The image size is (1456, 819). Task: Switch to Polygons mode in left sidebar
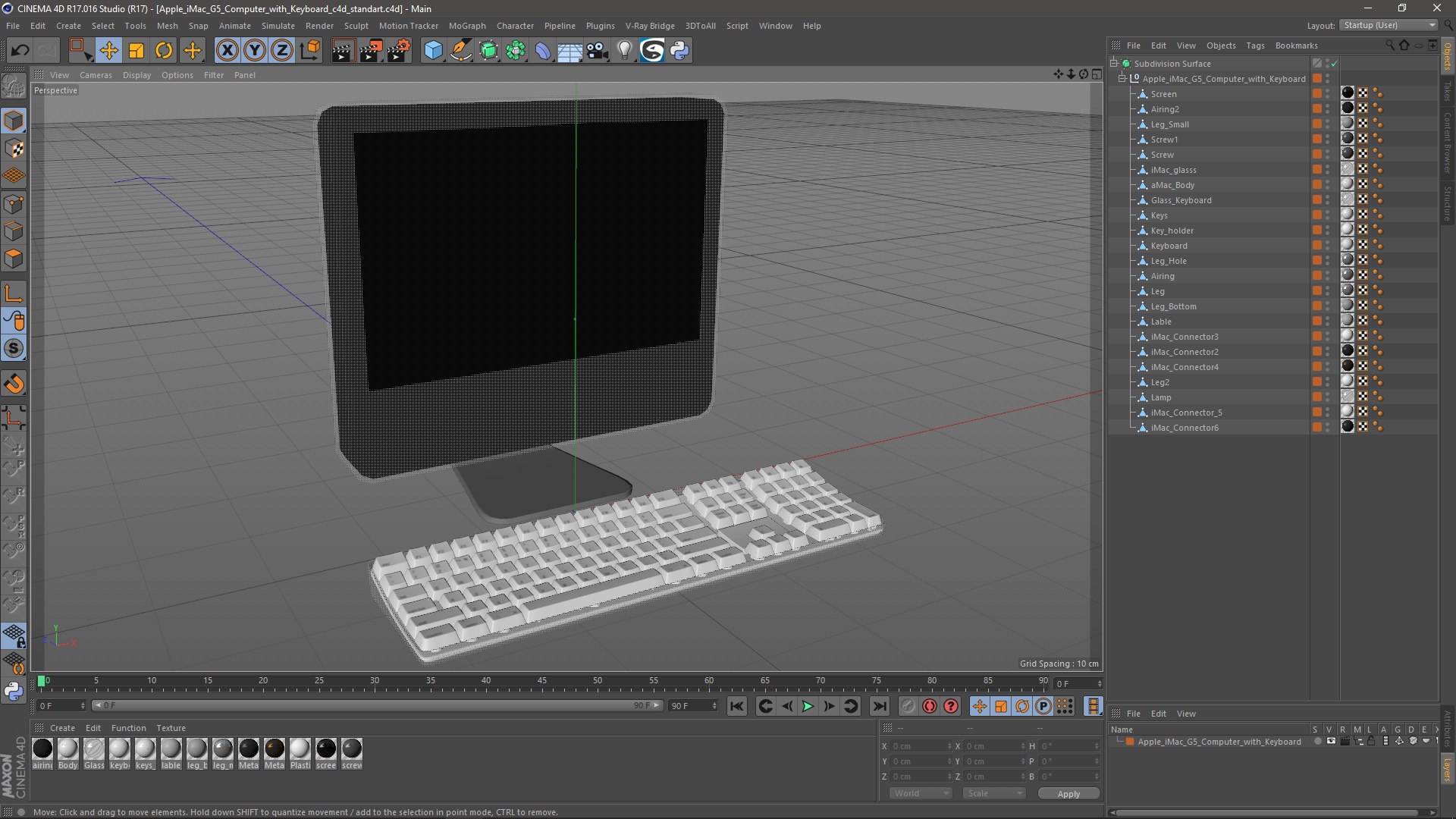14,259
